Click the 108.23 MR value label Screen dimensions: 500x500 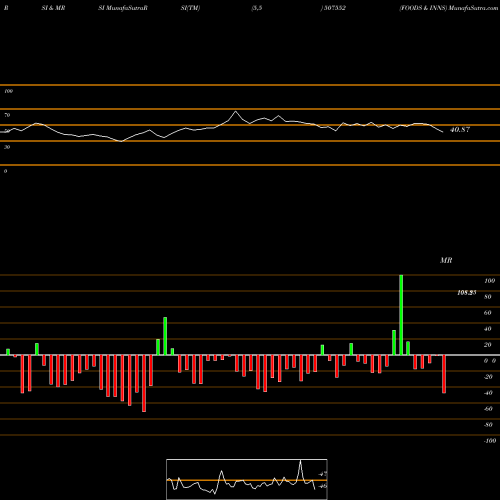(x=467, y=293)
